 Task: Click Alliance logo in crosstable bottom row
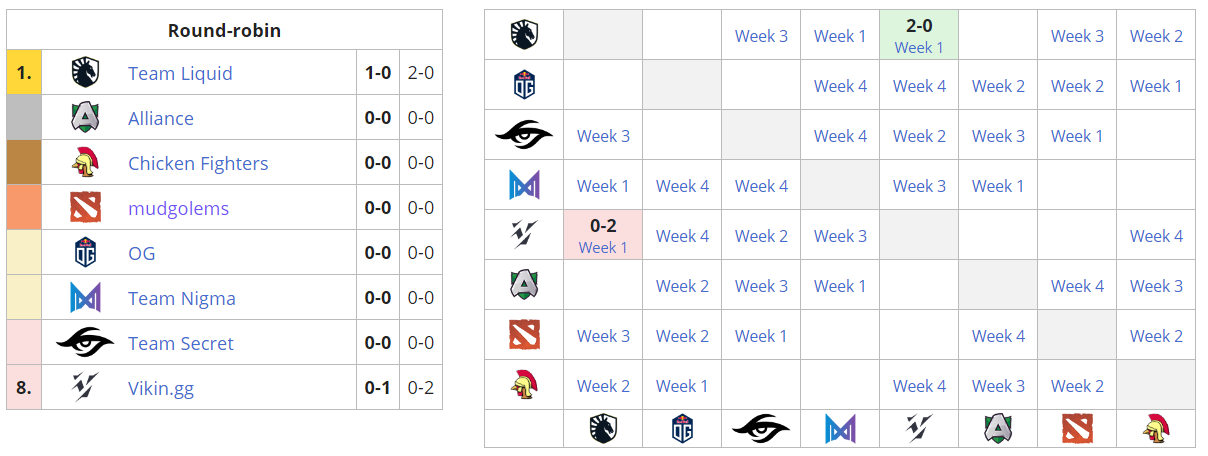point(998,429)
